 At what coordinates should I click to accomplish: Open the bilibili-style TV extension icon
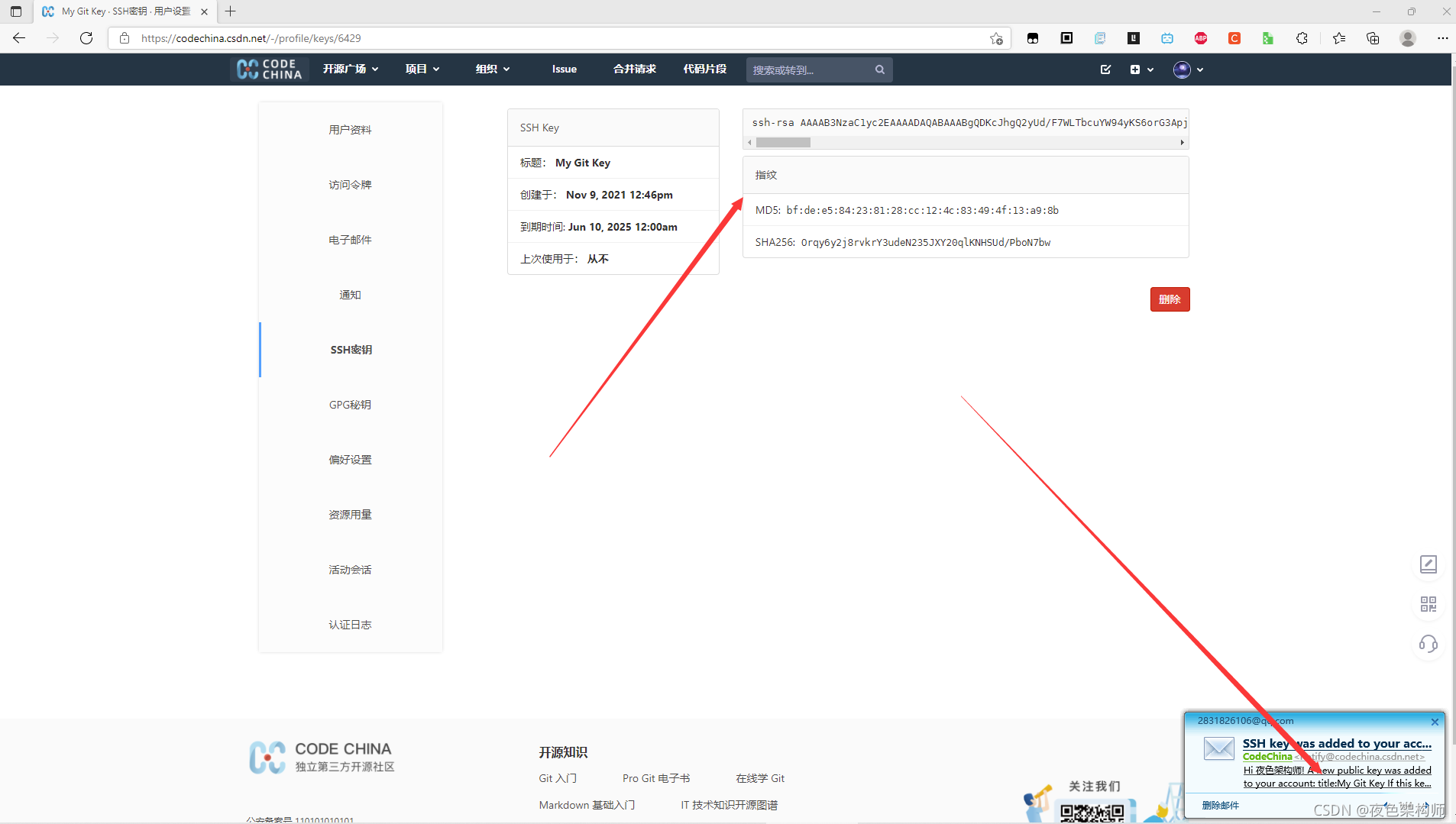point(1167,38)
